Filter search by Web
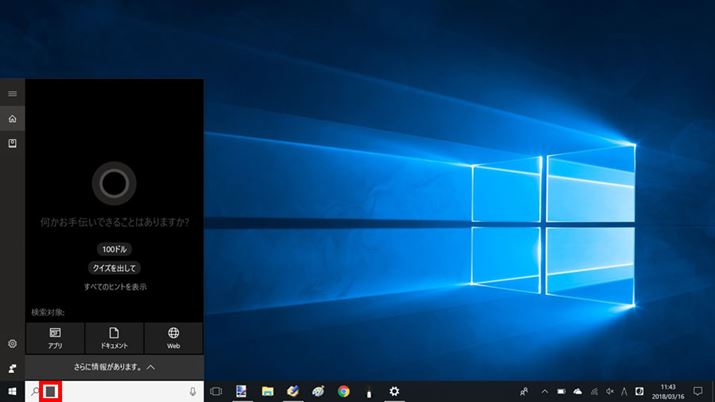Screen dimensions: 715x402 (x=173, y=337)
